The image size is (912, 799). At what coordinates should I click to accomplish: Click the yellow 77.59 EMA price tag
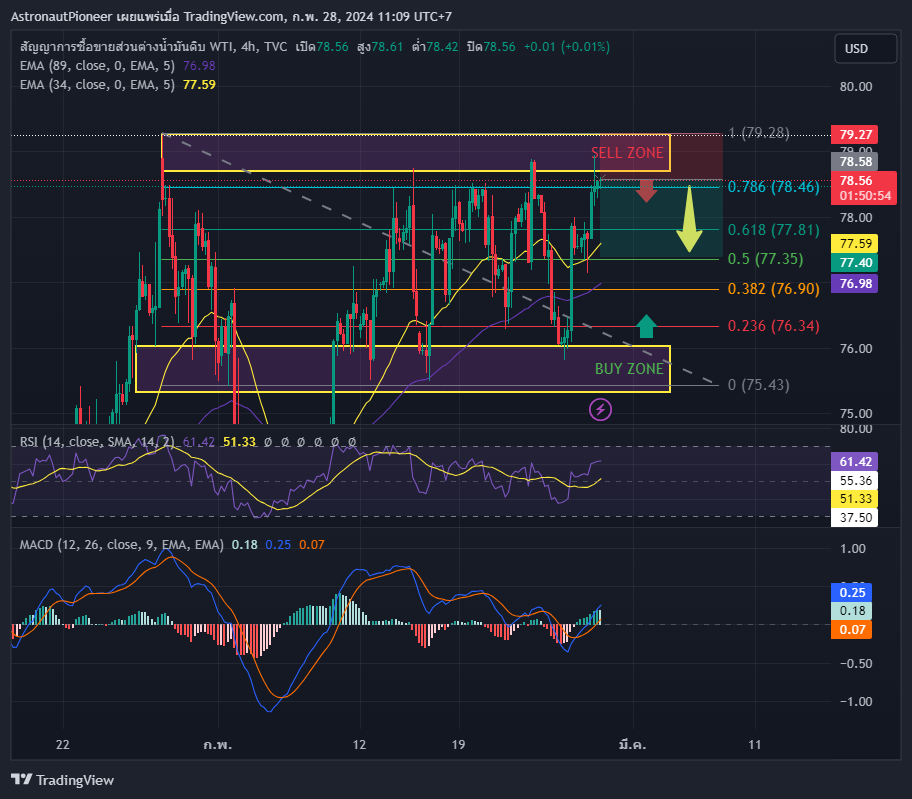coord(855,244)
